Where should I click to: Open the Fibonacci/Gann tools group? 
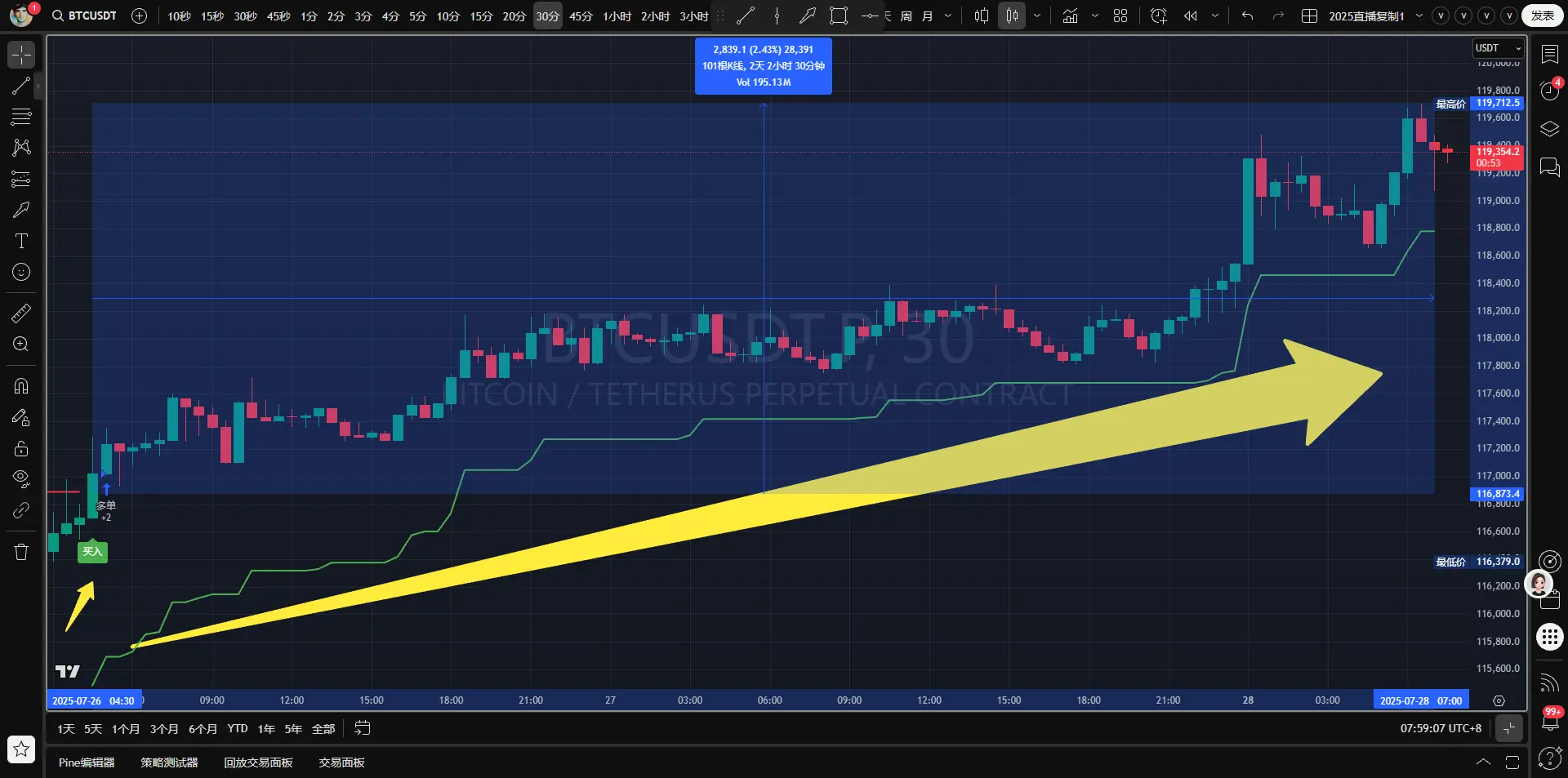21,117
